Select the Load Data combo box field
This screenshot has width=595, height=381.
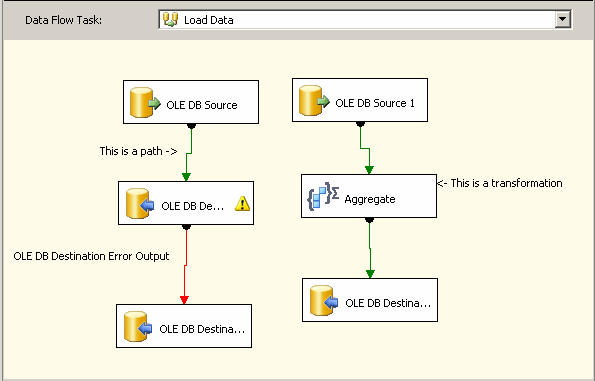point(365,20)
